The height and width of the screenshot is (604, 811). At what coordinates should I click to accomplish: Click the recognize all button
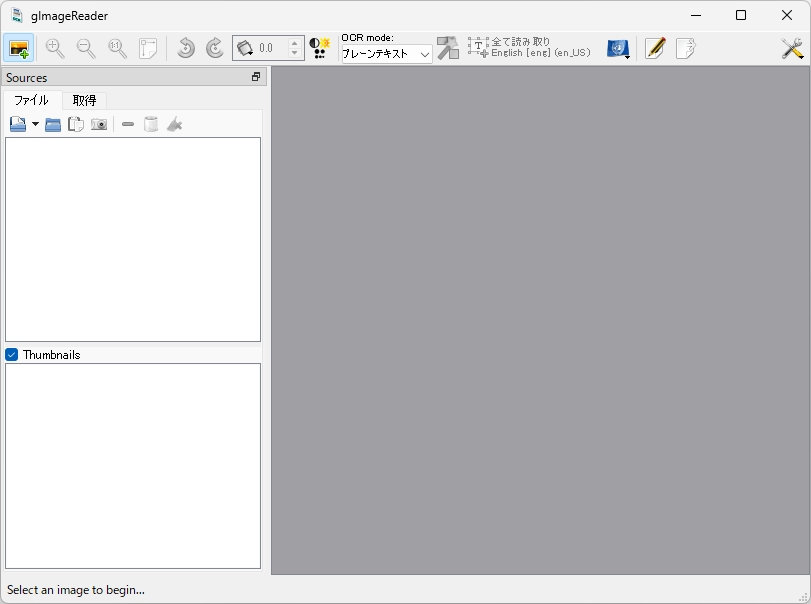[x=530, y=48]
